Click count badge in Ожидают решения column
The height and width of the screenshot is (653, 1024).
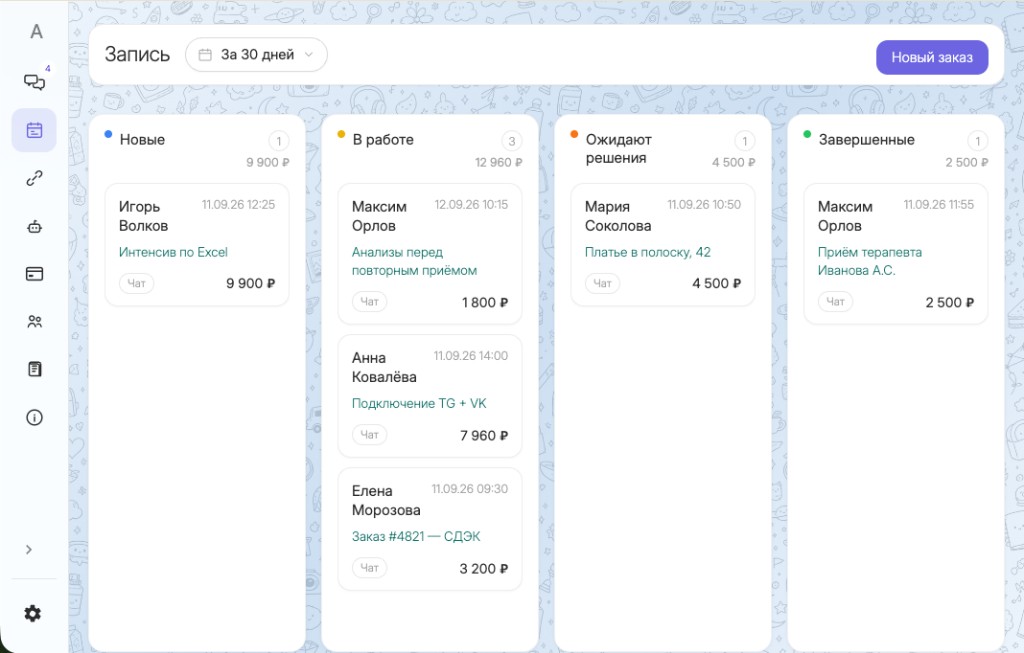click(744, 141)
